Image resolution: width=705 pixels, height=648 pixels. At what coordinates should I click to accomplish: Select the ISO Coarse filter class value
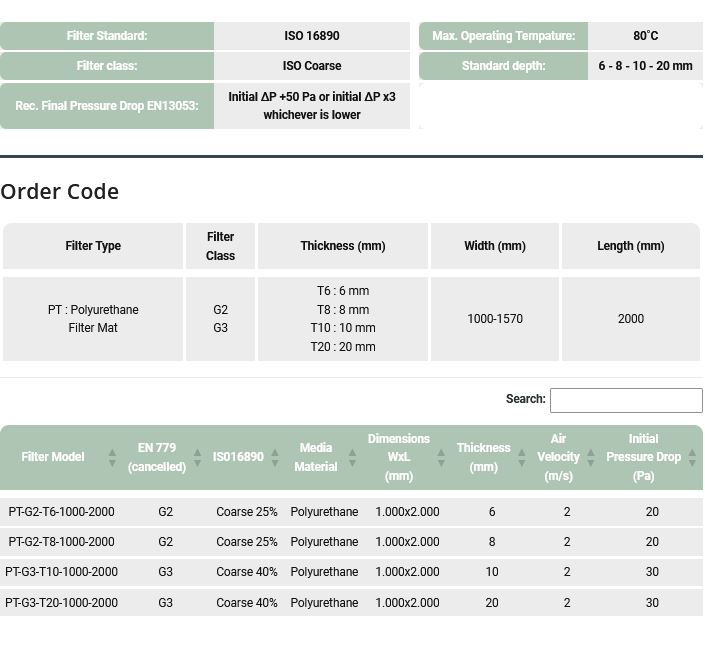tap(312, 66)
